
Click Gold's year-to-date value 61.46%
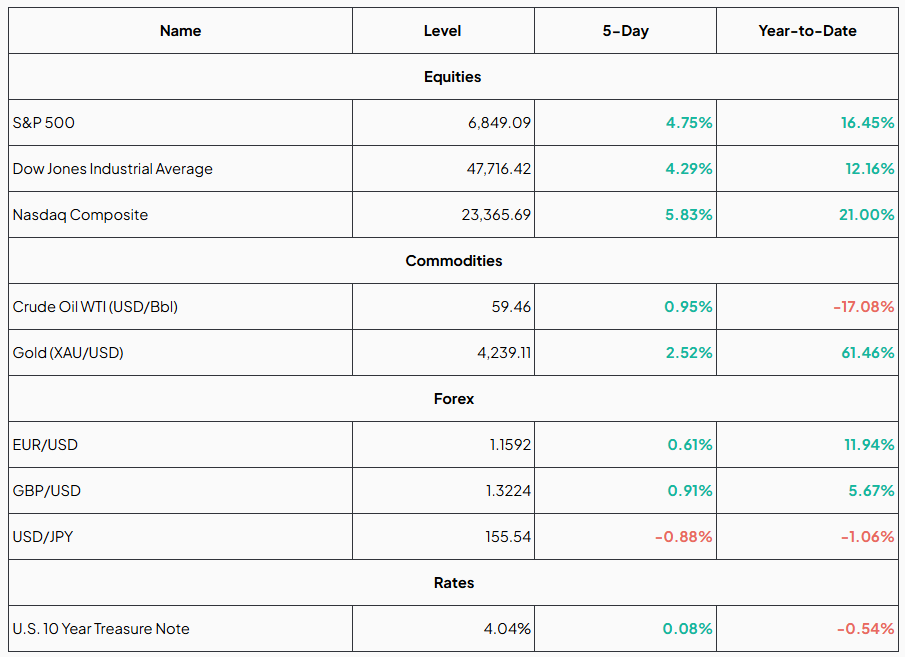pos(867,353)
